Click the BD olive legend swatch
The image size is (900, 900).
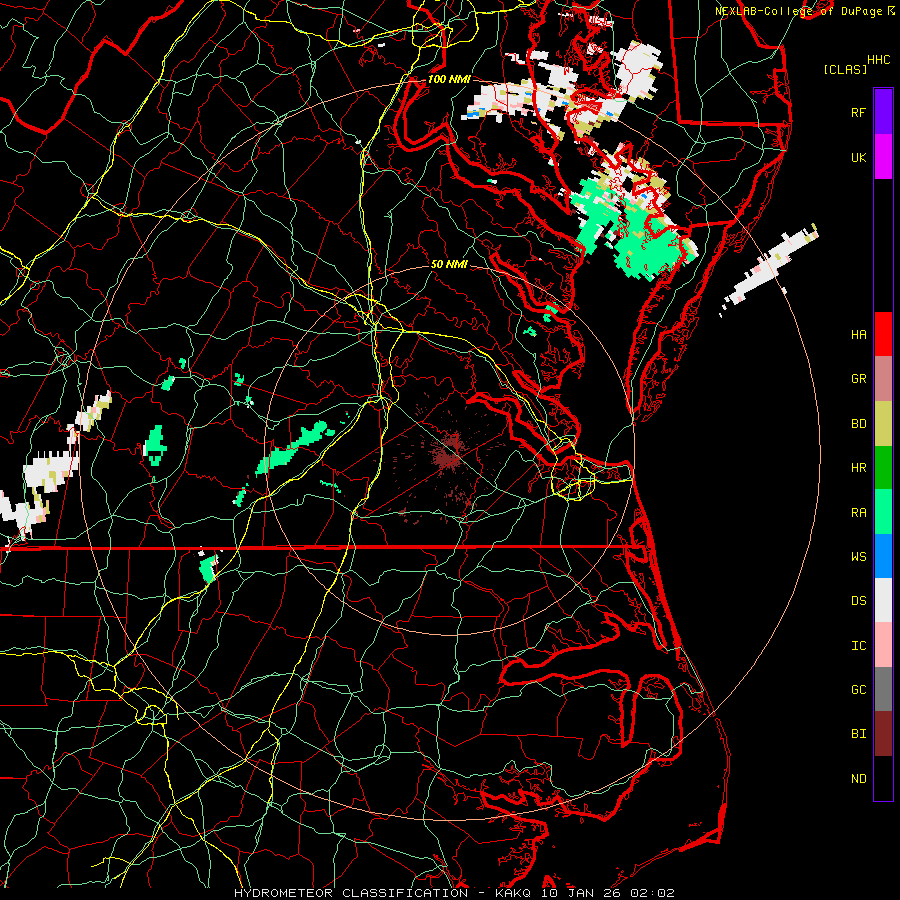pyautogui.click(x=883, y=424)
